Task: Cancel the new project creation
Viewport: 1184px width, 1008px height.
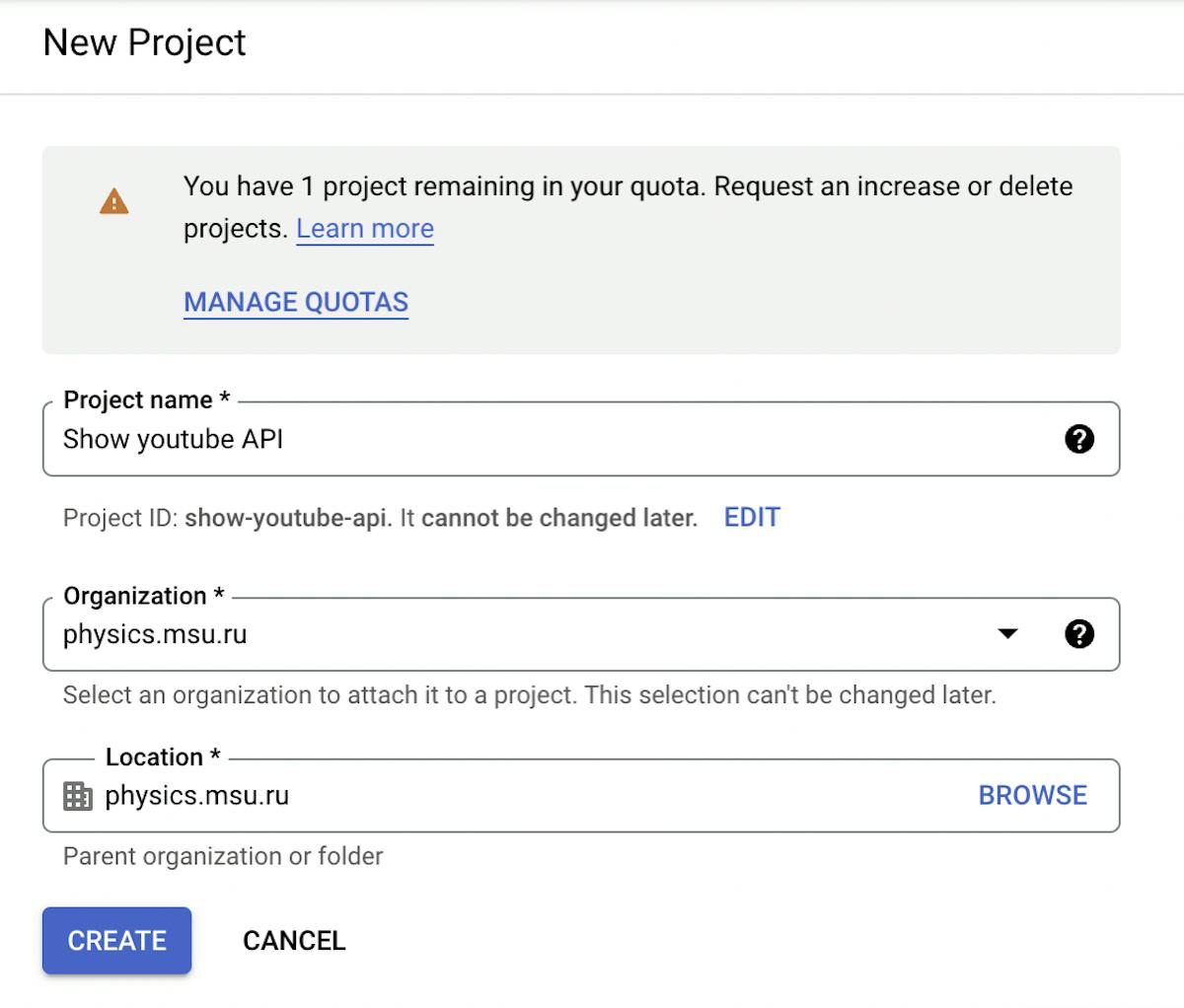Action: coord(294,941)
